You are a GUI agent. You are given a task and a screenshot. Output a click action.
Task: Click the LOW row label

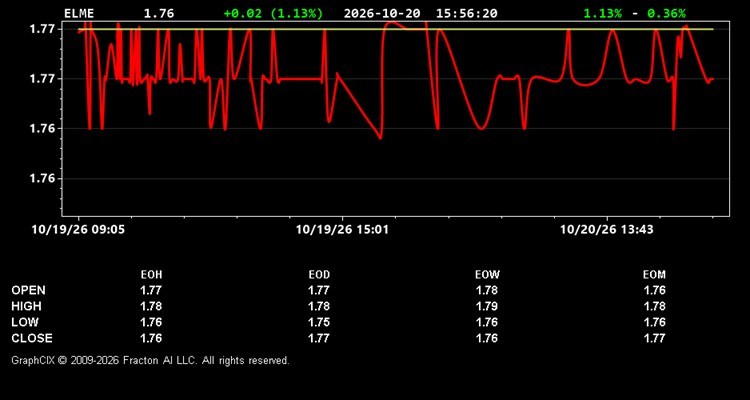click(x=25, y=322)
